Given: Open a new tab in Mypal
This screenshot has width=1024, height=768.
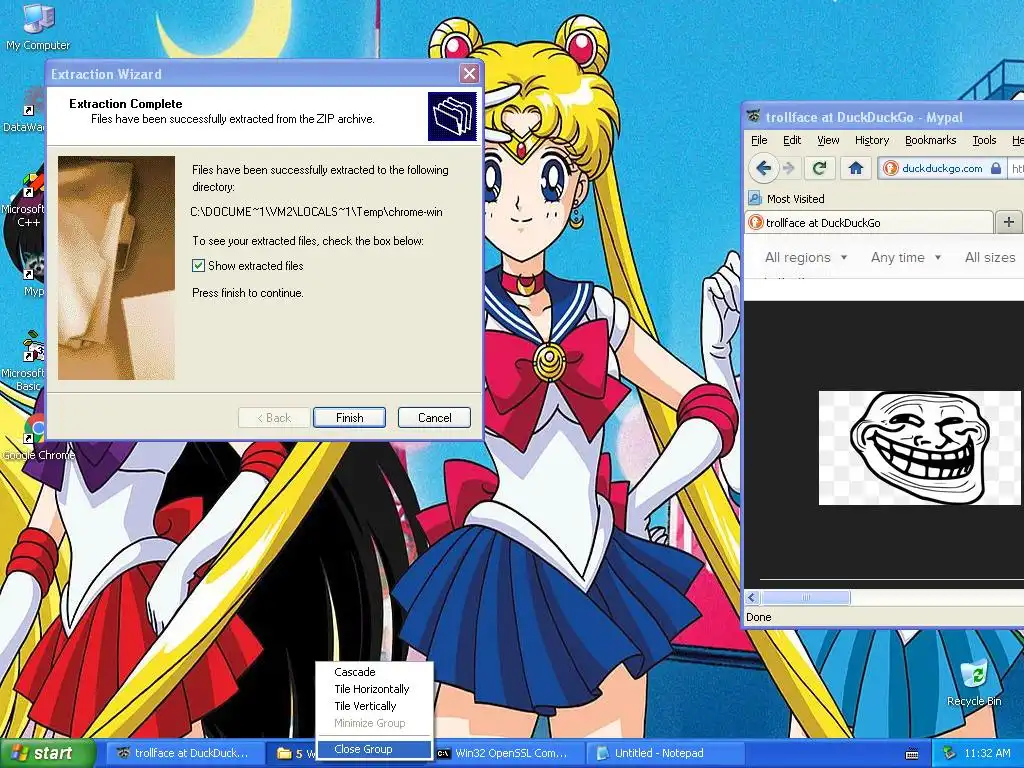Looking at the screenshot, I should (1008, 222).
